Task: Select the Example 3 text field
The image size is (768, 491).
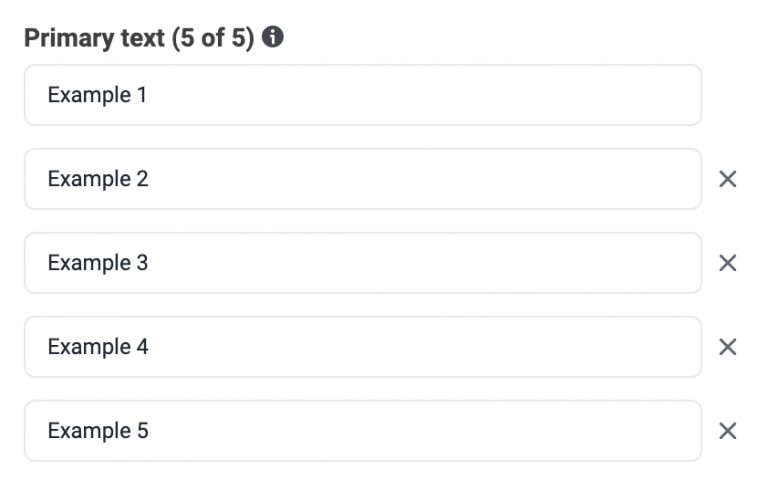Action: pyautogui.click(x=362, y=263)
